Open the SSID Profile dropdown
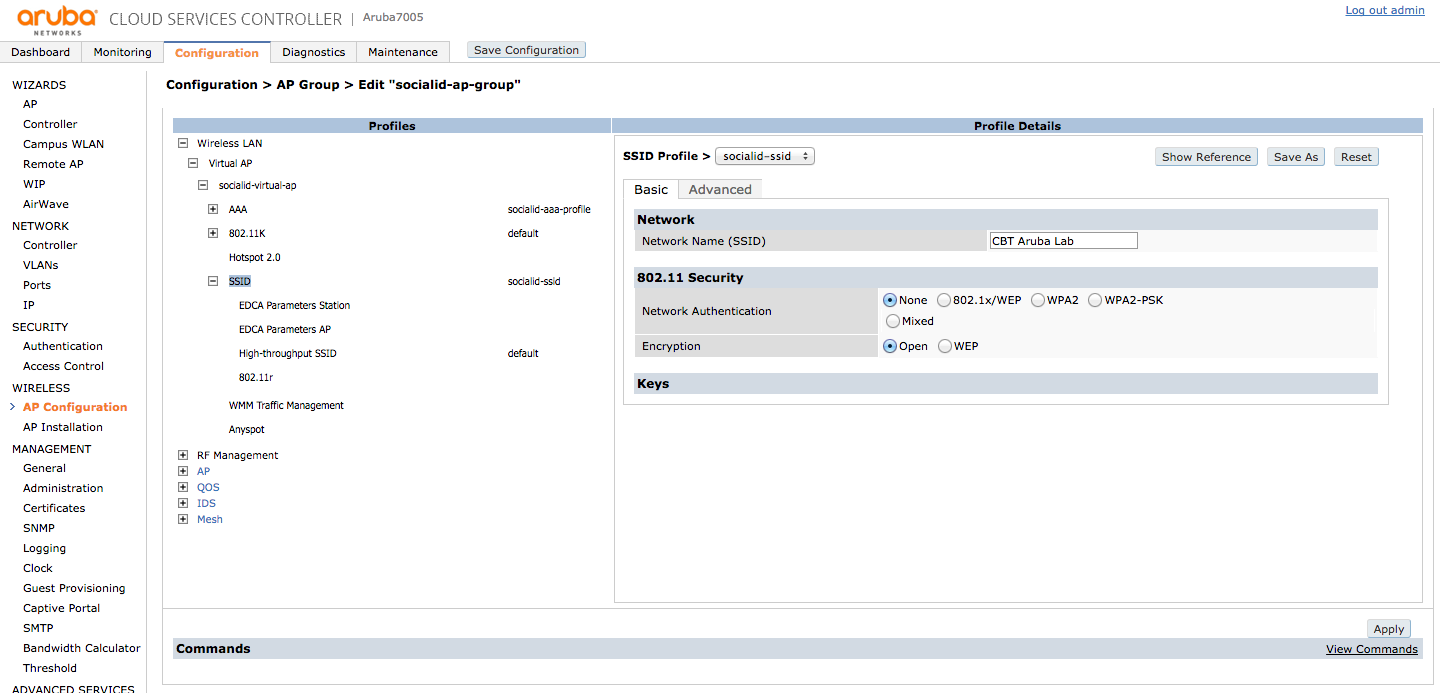1440x693 pixels. pos(765,156)
